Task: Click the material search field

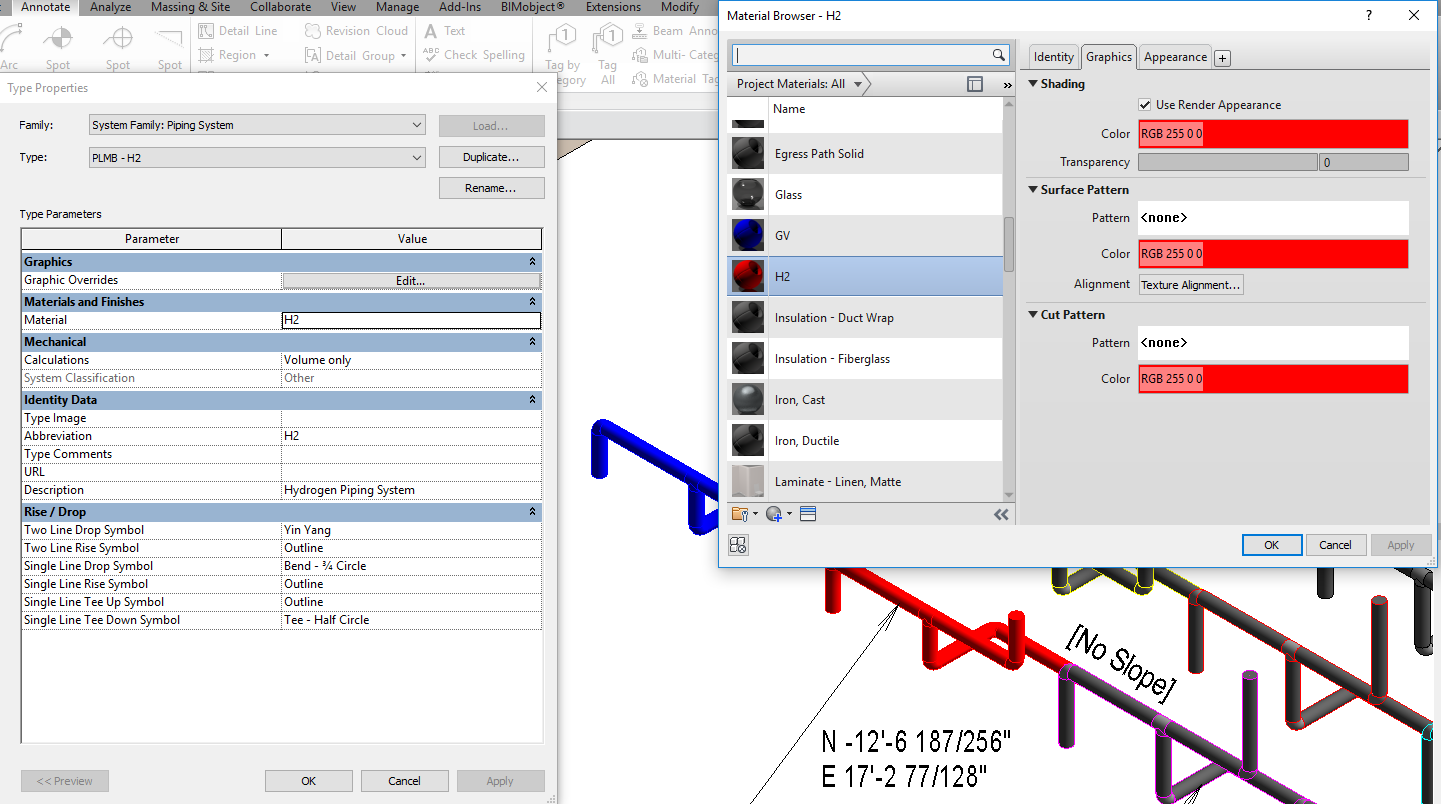Action: point(862,54)
